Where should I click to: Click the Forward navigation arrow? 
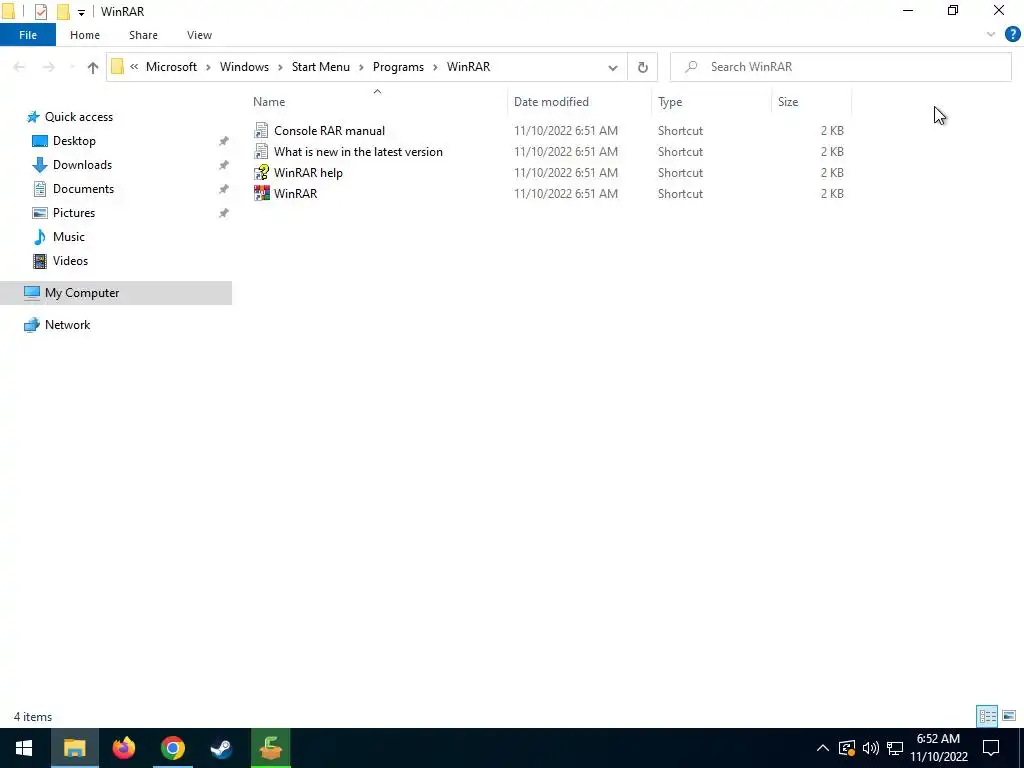(49, 67)
